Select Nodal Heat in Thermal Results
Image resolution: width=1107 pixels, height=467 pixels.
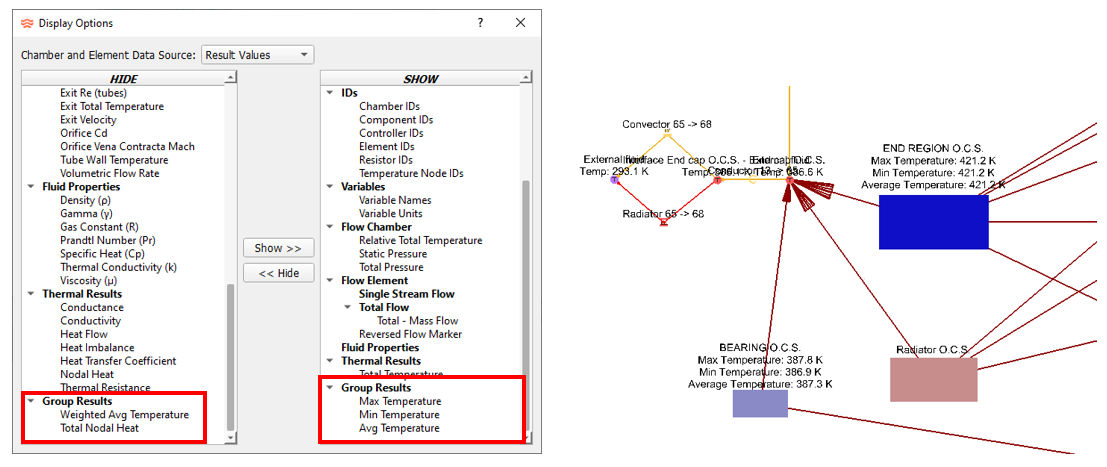pos(87,374)
